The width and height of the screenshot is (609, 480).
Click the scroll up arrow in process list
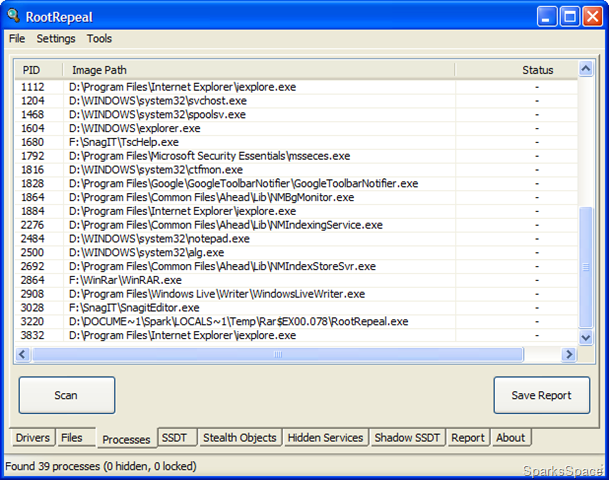(586, 69)
